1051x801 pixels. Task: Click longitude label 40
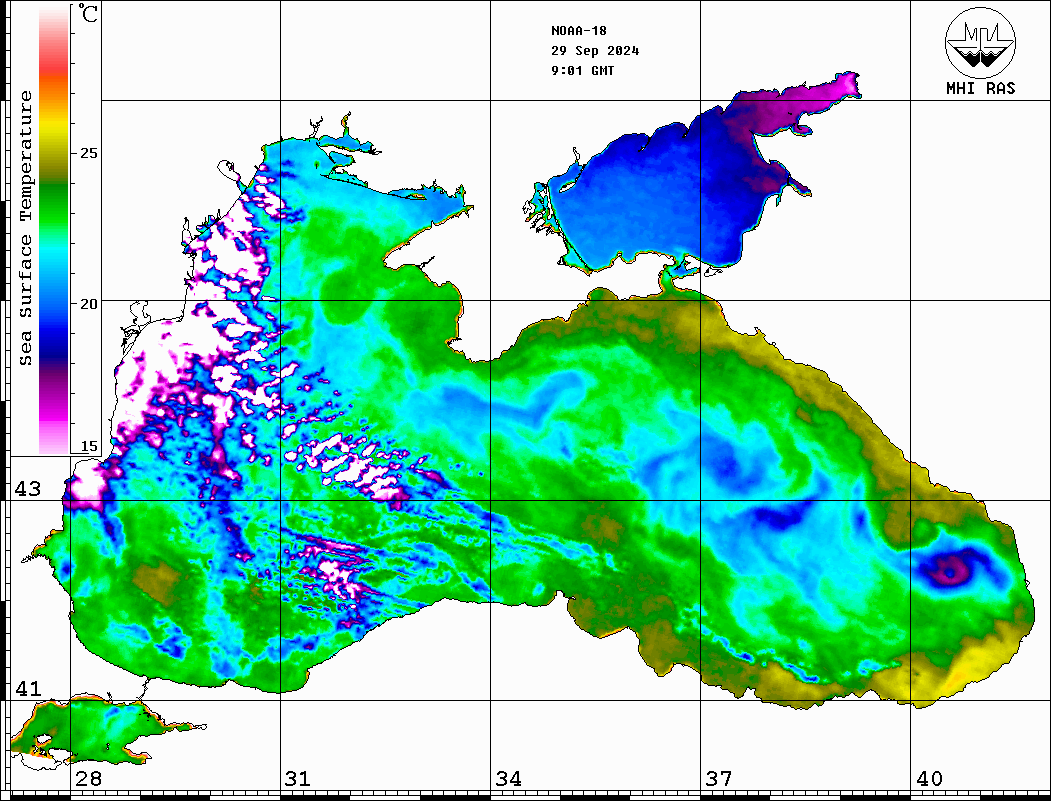coord(928,778)
